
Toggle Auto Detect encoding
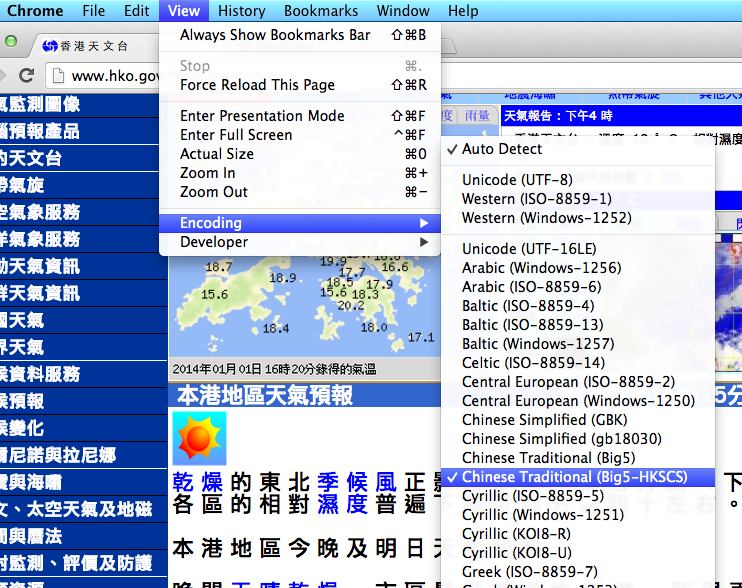pyautogui.click(x=577, y=149)
